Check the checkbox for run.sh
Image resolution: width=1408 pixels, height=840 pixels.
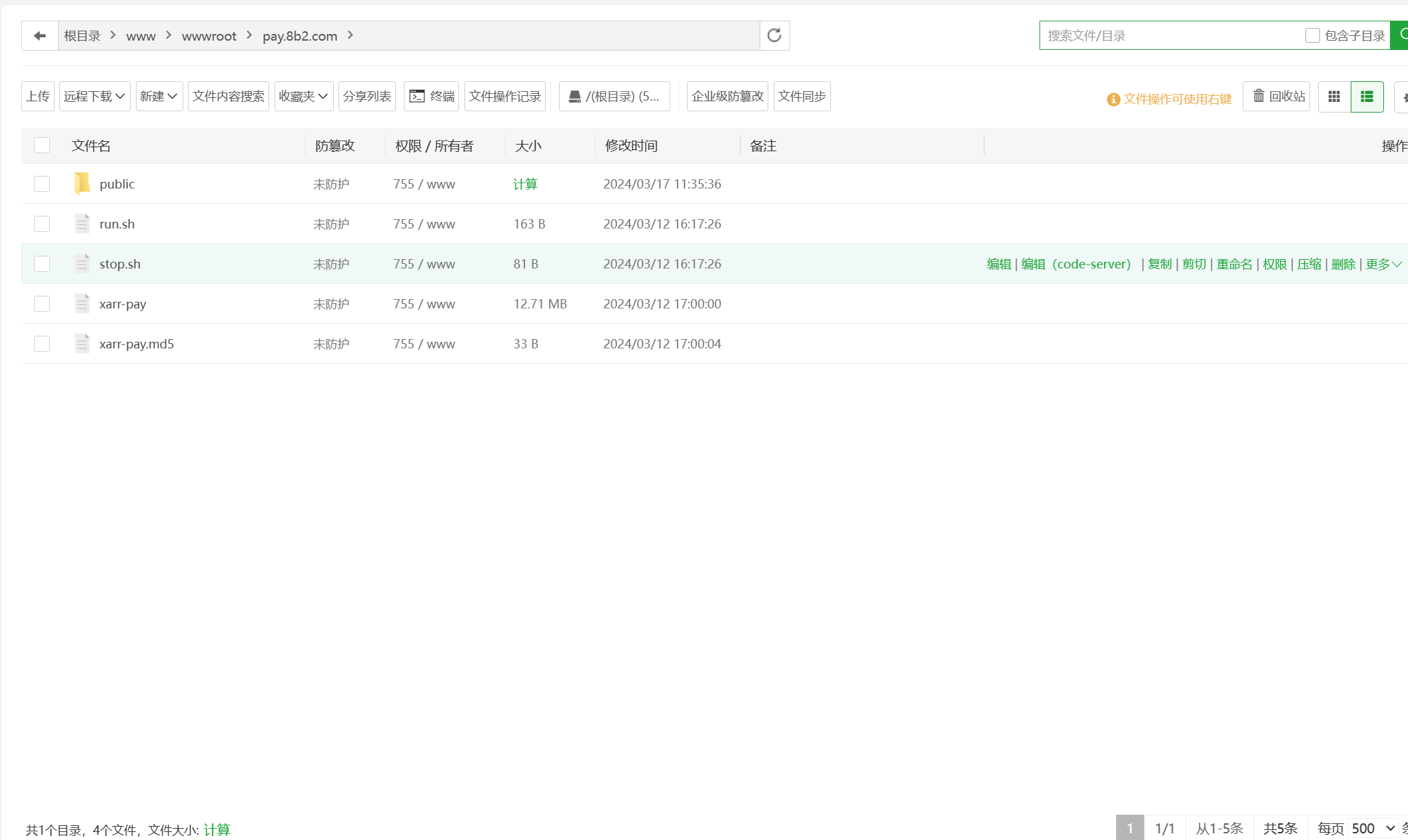pos(42,224)
